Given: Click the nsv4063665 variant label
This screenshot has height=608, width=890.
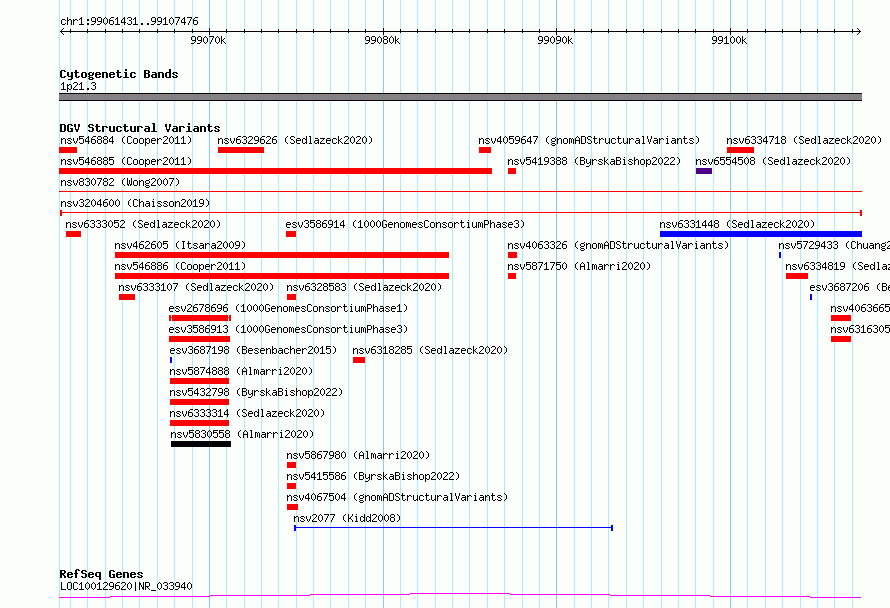Looking at the screenshot, I should tap(860, 308).
